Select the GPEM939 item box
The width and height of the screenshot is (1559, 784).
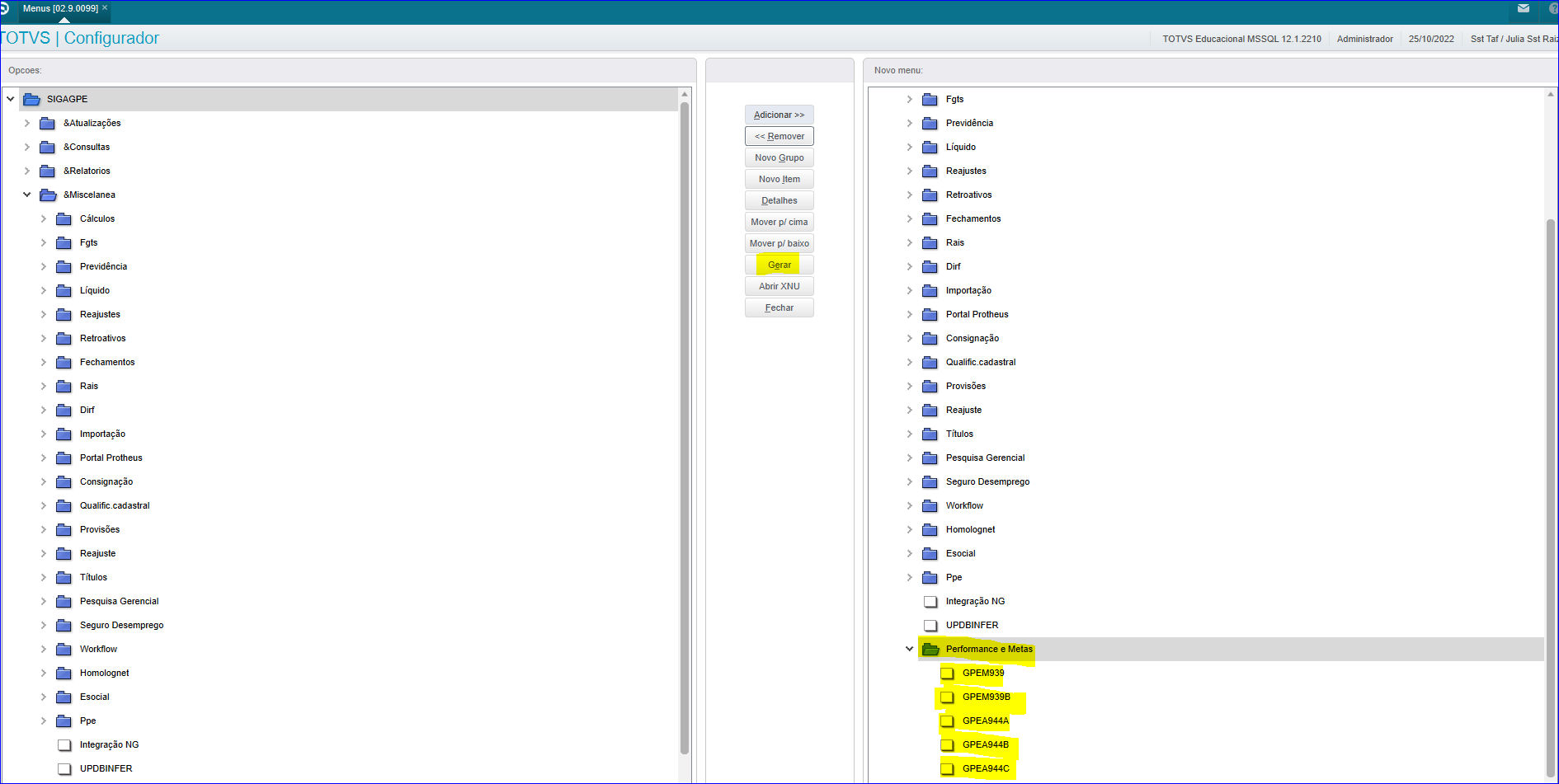pos(947,674)
